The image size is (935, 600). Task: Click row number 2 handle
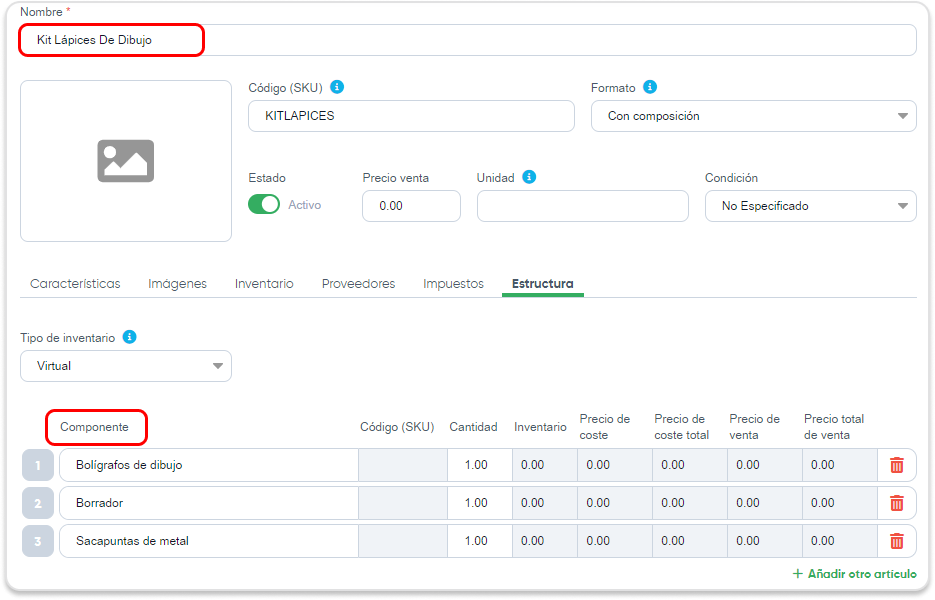point(38,503)
